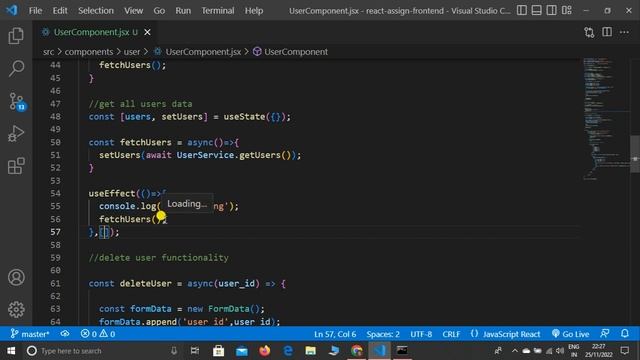This screenshot has height=360, width=640.
Task: Open changes compare icon in editor toolbar
Action: (589, 32)
